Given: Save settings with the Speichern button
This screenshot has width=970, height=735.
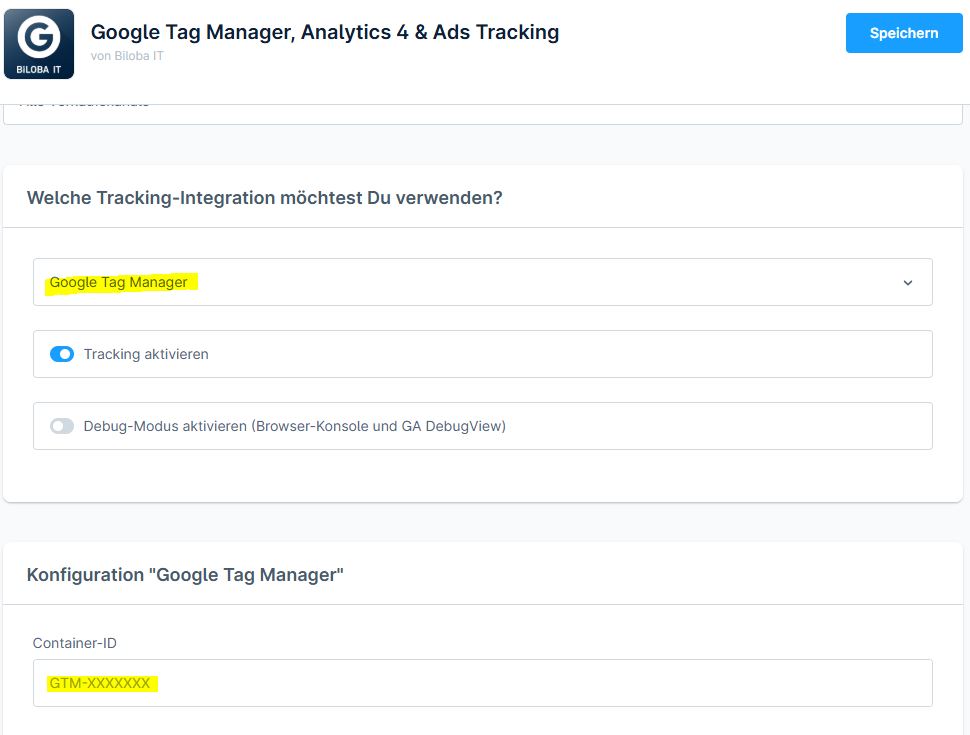Looking at the screenshot, I should tap(904, 33).
